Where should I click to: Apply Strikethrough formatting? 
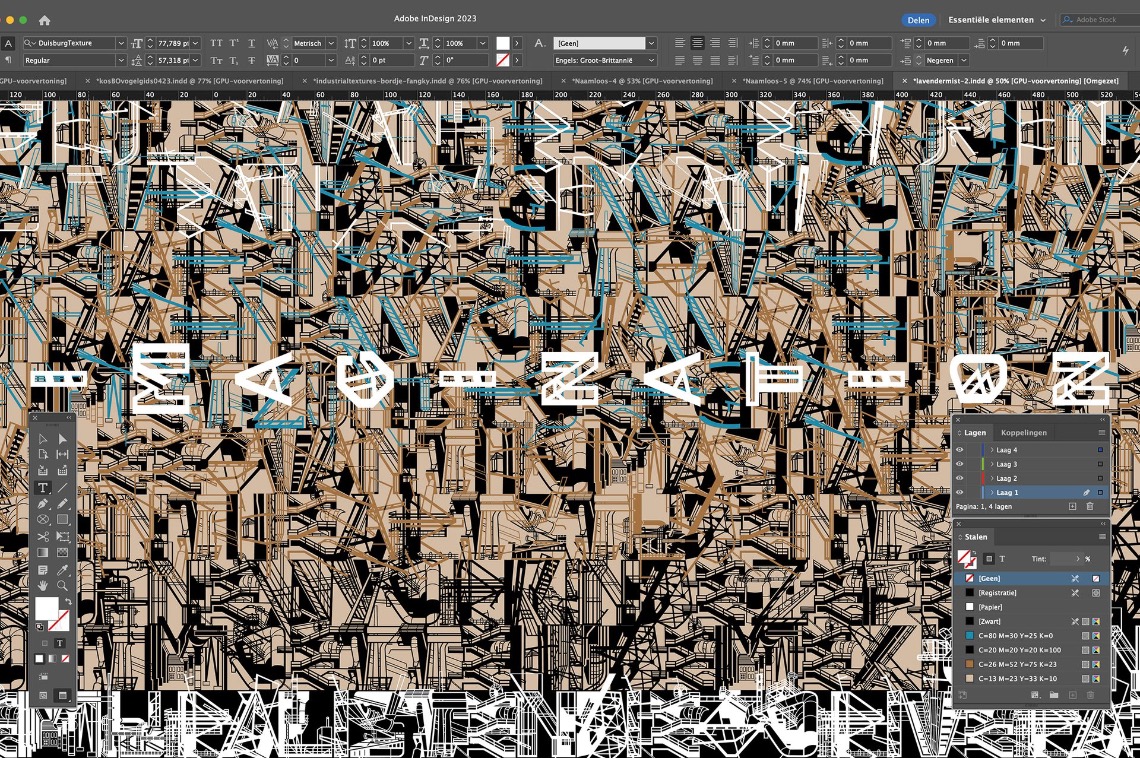click(252, 60)
